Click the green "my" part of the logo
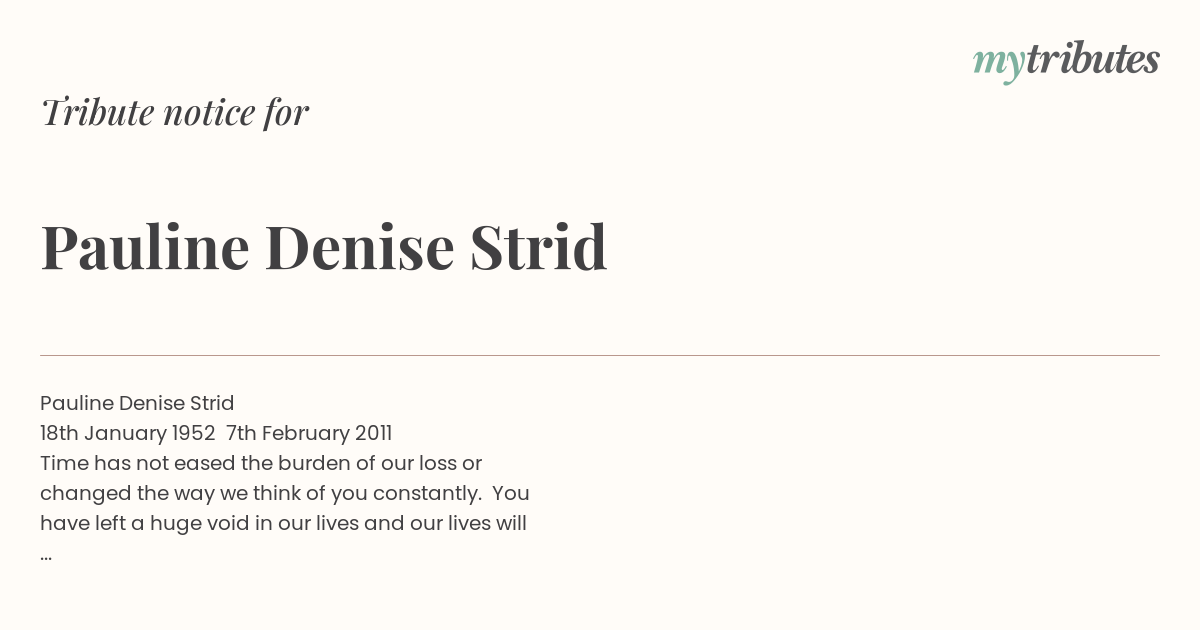This screenshot has height=630, width=1200. [998, 65]
